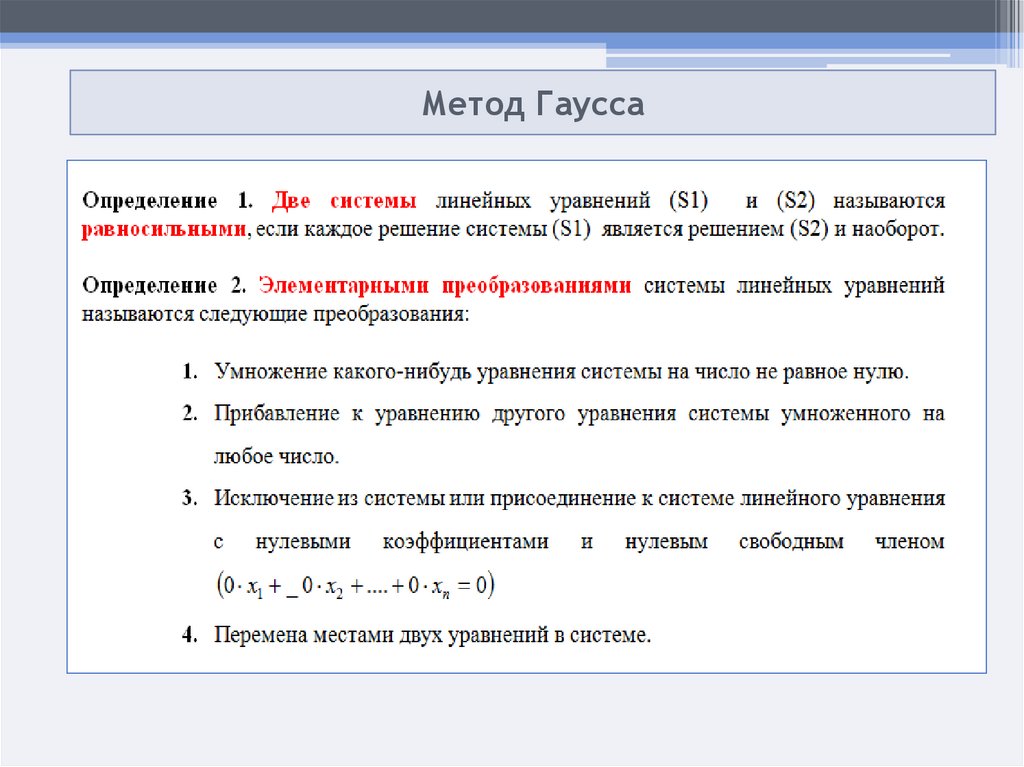Image resolution: width=1024 pixels, height=767 pixels.
Task: Click the striped decoration in top-right corner
Action: (x=1008, y=30)
